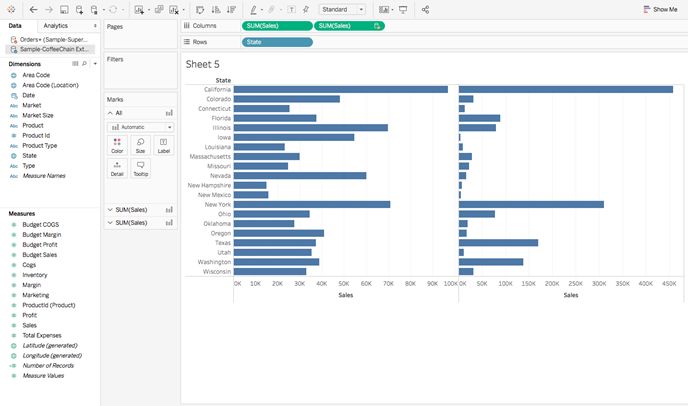This screenshot has width=688, height=406.
Task: Switch to the Analytics tab
Action: (x=55, y=25)
